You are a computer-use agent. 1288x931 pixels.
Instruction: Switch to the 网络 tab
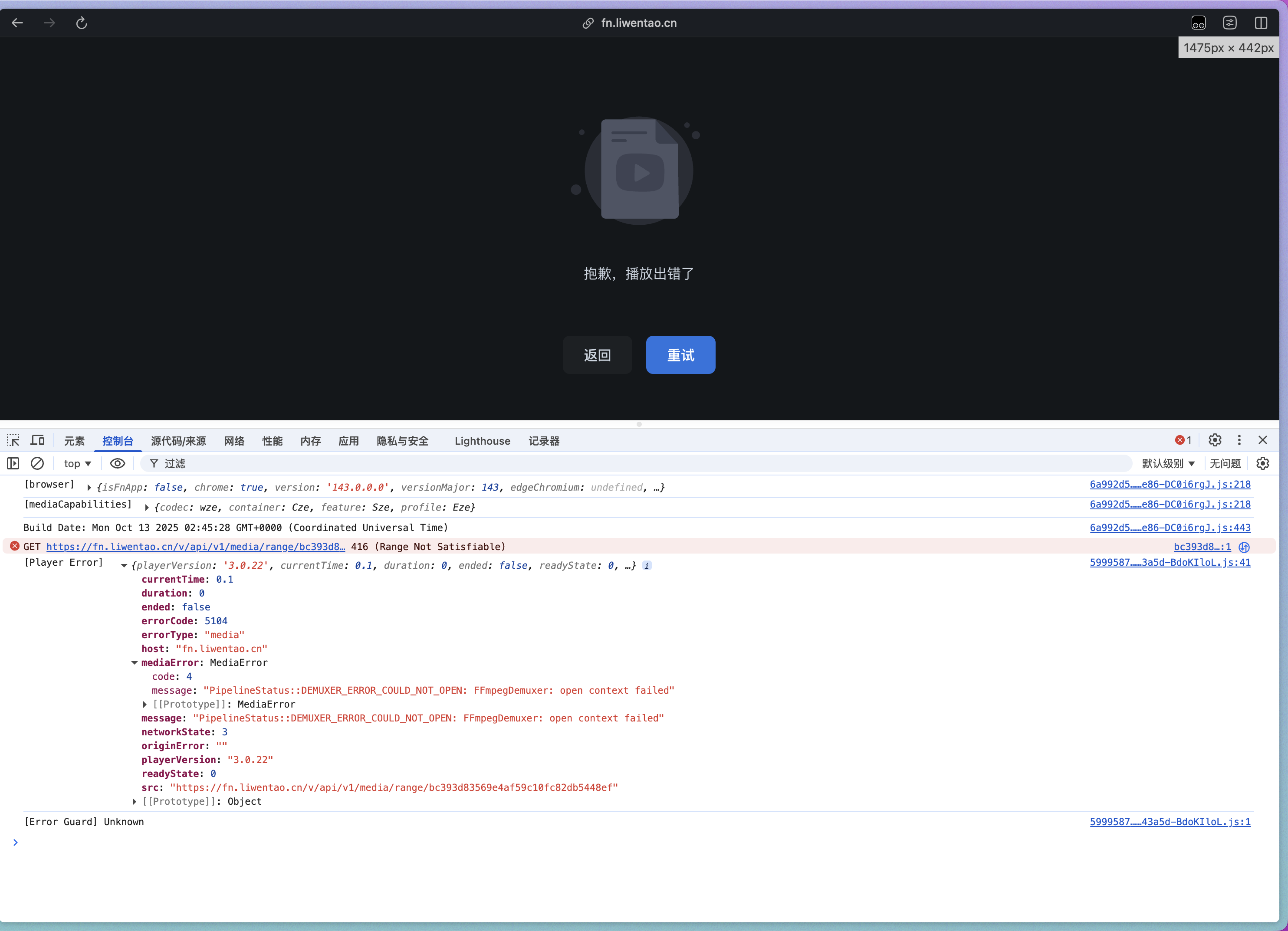tap(234, 441)
